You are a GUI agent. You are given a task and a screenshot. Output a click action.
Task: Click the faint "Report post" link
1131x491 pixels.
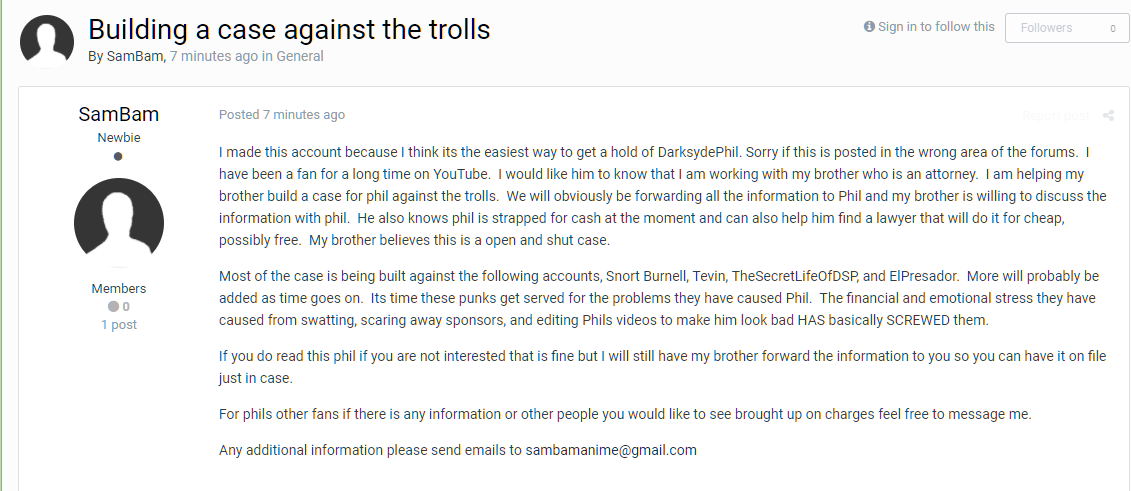[x=1056, y=116]
